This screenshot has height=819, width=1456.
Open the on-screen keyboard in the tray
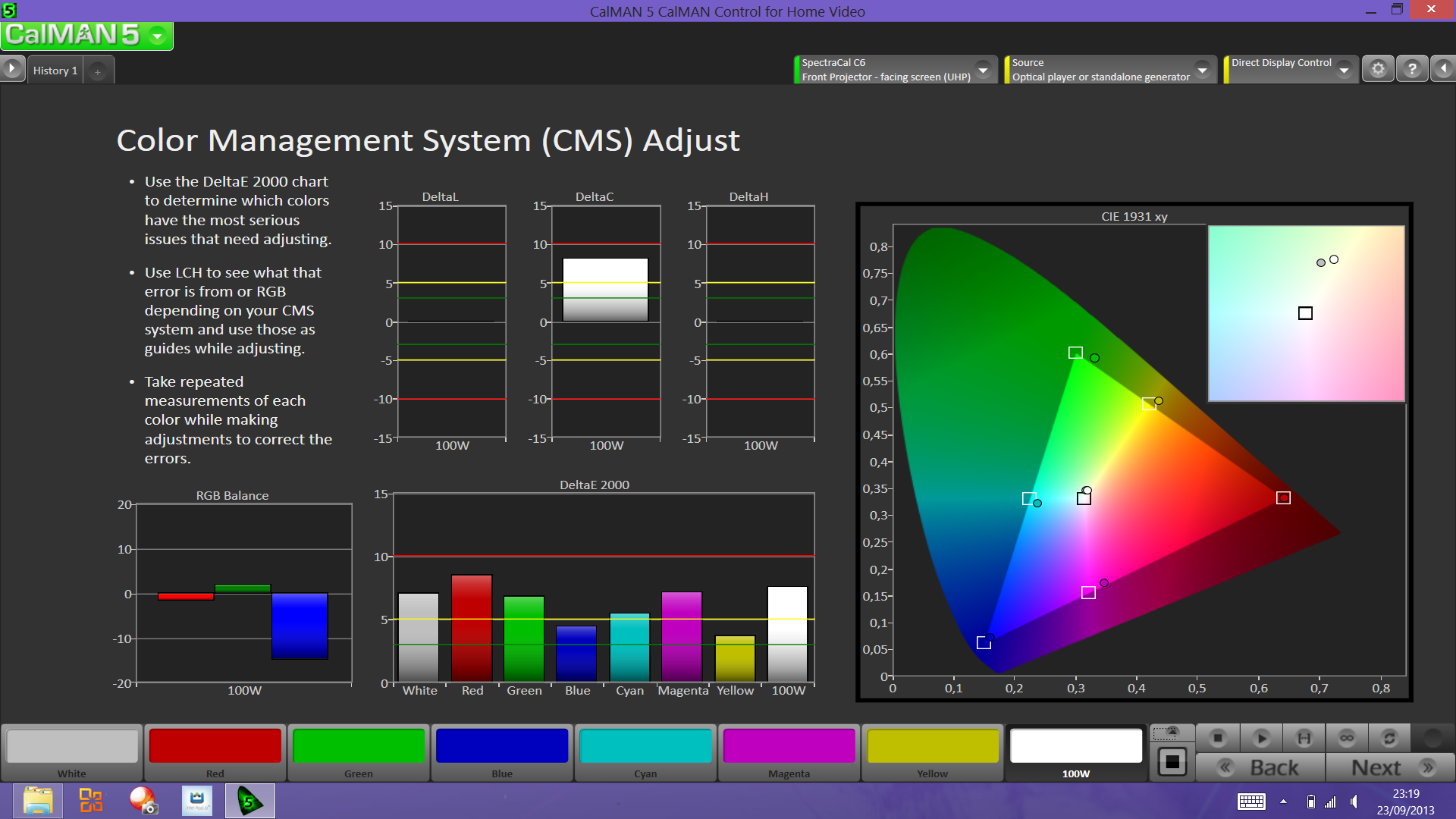[1251, 802]
